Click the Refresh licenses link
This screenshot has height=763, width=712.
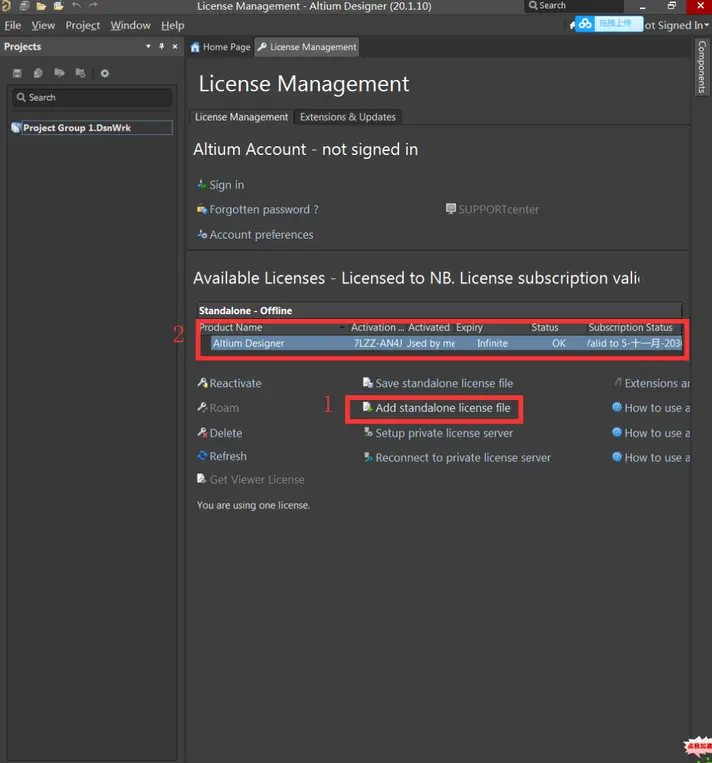(222, 456)
